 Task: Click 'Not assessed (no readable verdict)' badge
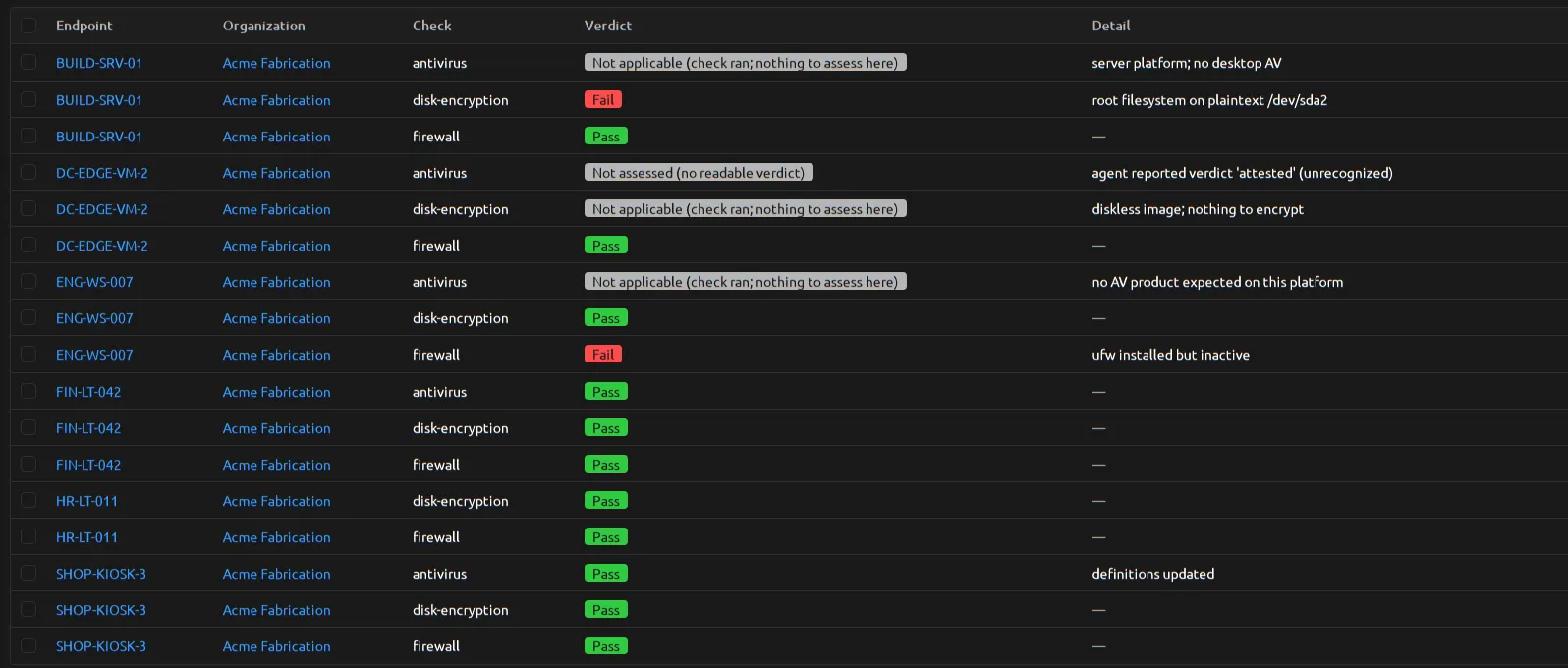click(699, 172)
